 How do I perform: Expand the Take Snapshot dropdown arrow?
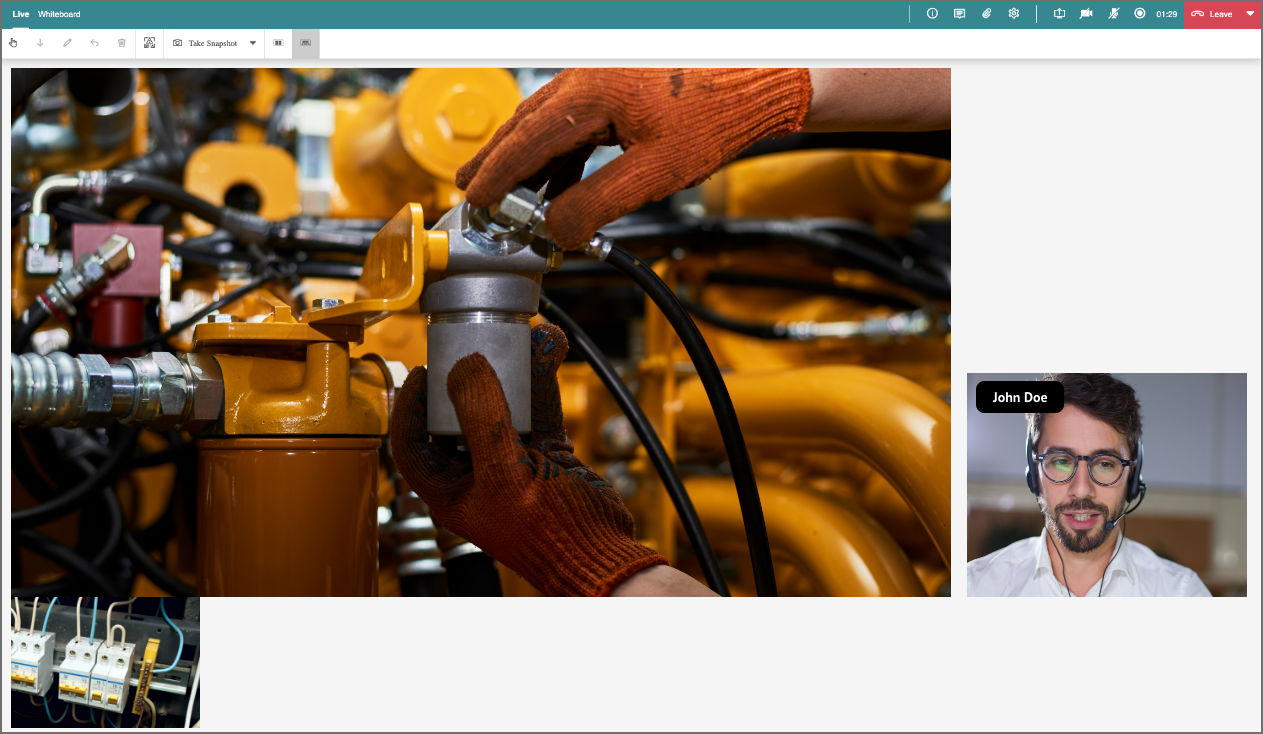point(253,43)
